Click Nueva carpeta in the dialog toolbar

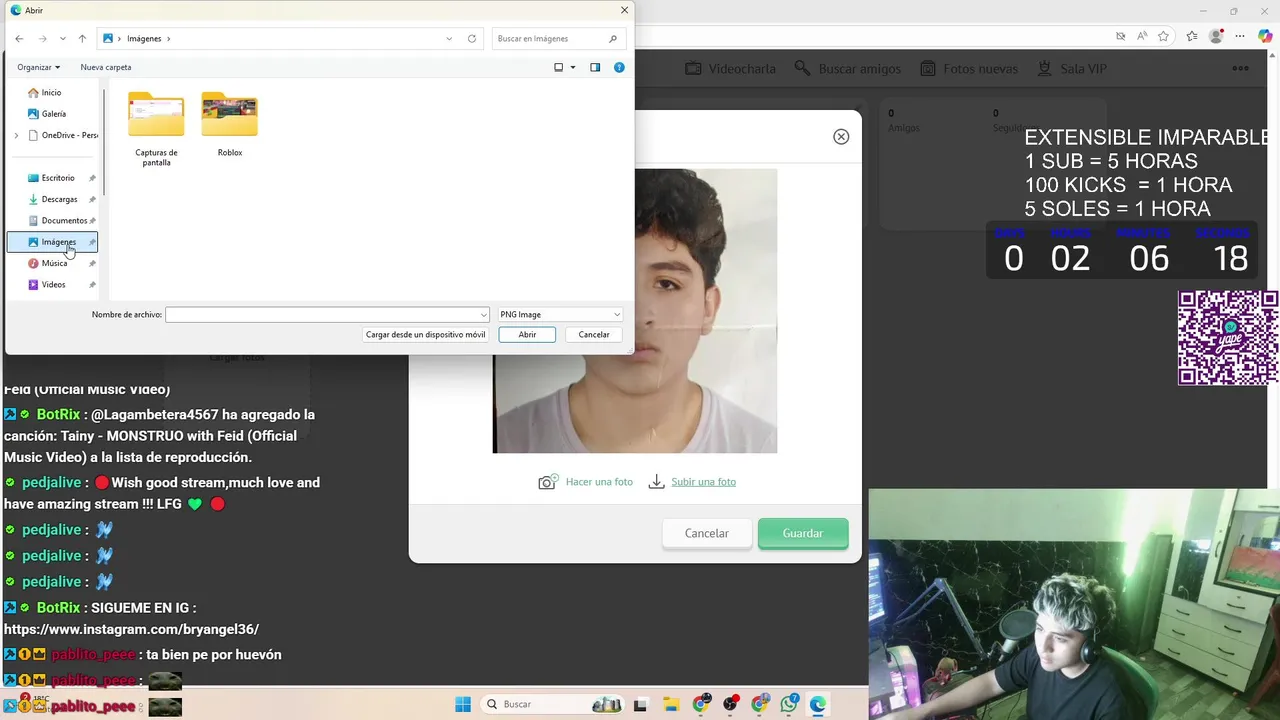click(106, 67)
